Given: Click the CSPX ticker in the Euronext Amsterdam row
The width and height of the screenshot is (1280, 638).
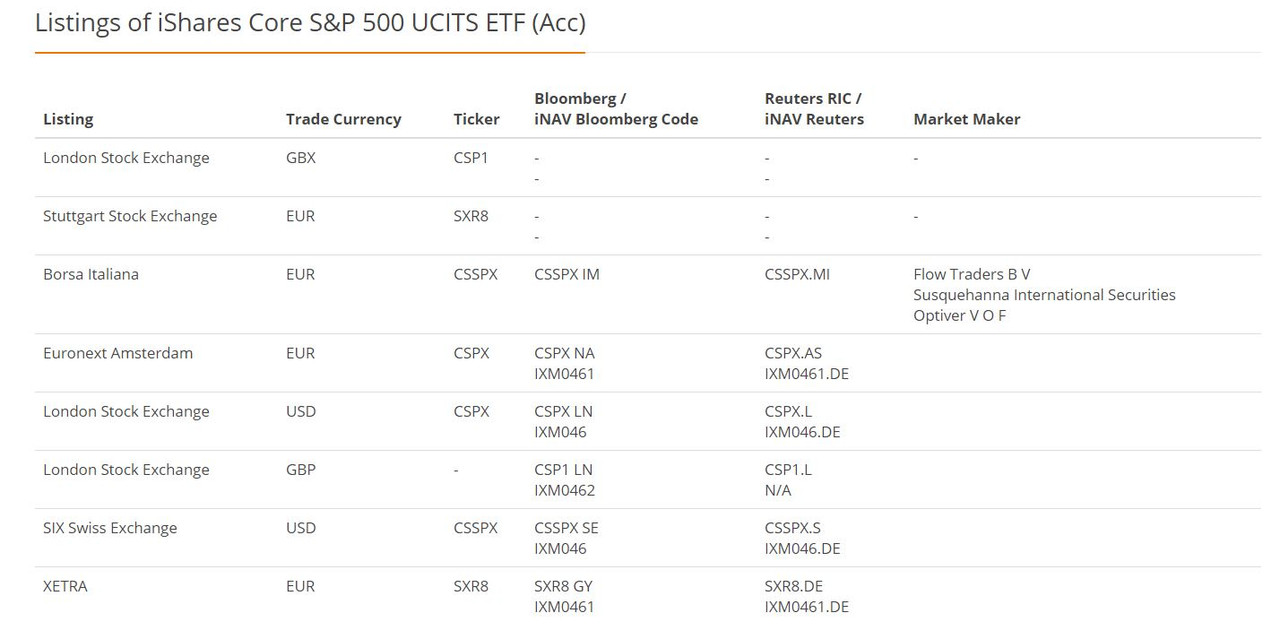Looking at the screenshot, I should [x=471, y=353].
